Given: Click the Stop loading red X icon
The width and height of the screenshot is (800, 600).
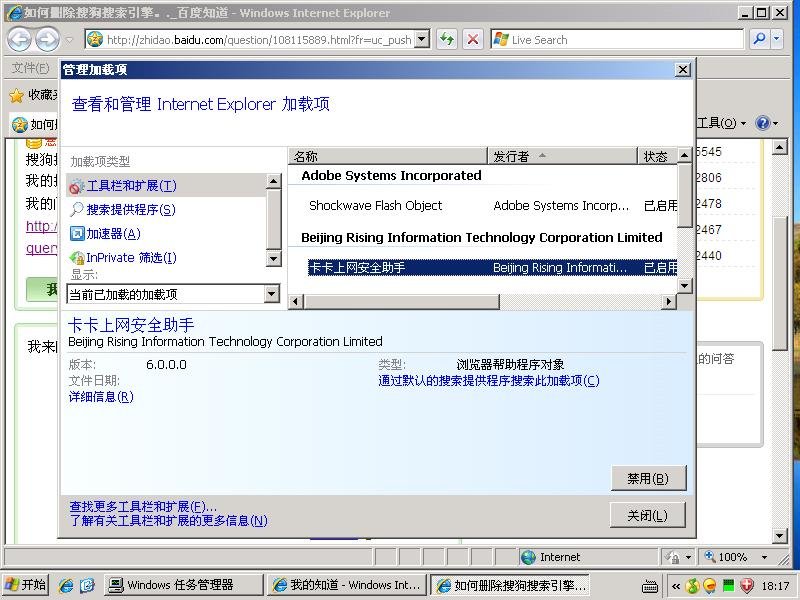Looking at the screenshot, I should point(473,40).
